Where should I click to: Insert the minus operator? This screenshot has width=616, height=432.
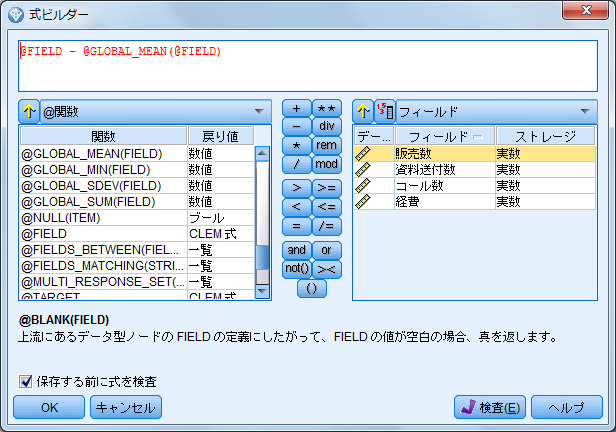point(297,126)
